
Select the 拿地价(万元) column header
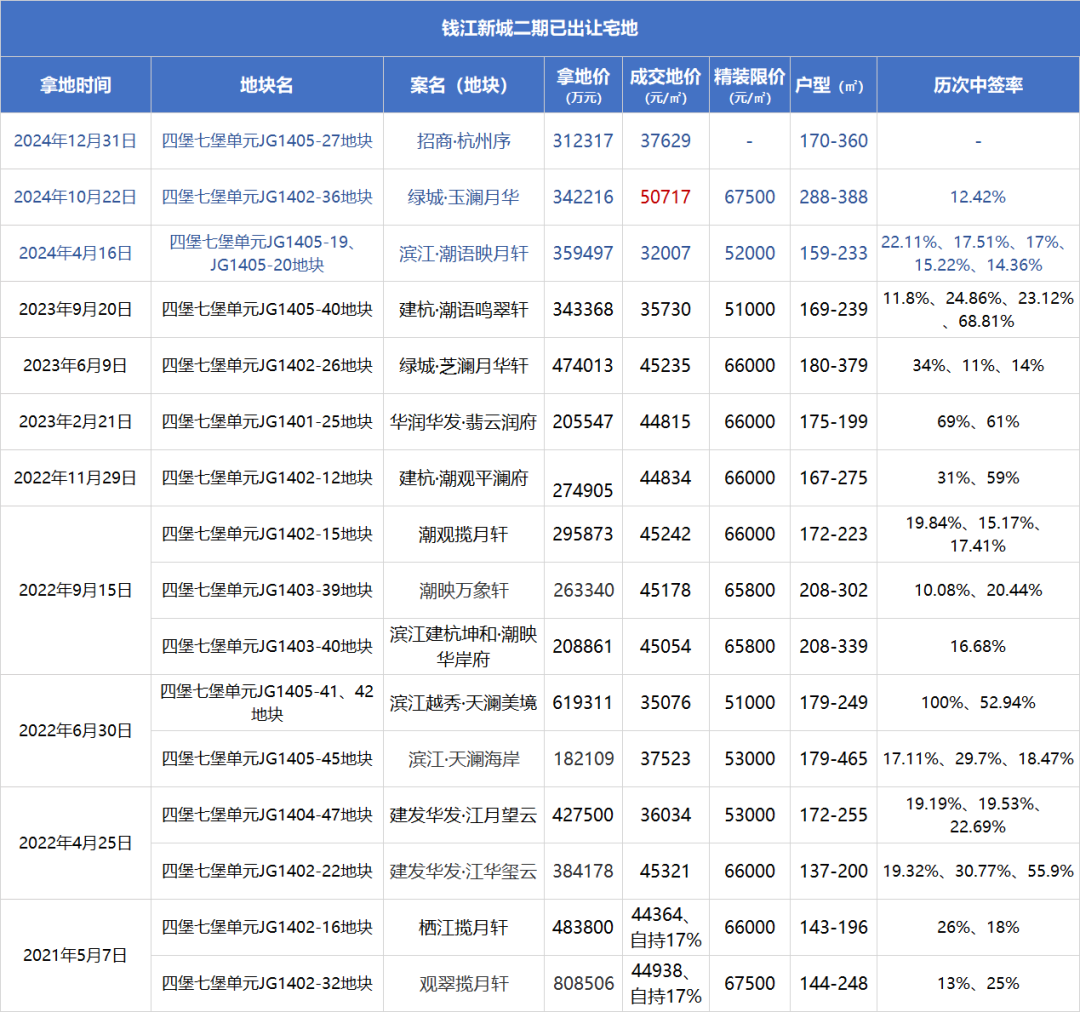pyautogui.click(x=583, y=85)
